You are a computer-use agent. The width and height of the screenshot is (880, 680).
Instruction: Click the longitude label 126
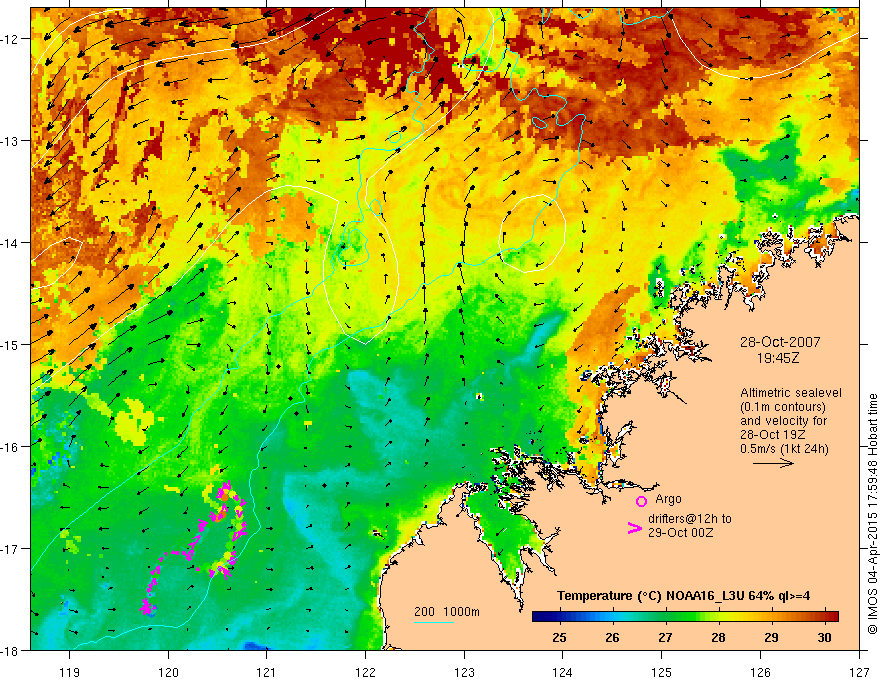point(760,672)
